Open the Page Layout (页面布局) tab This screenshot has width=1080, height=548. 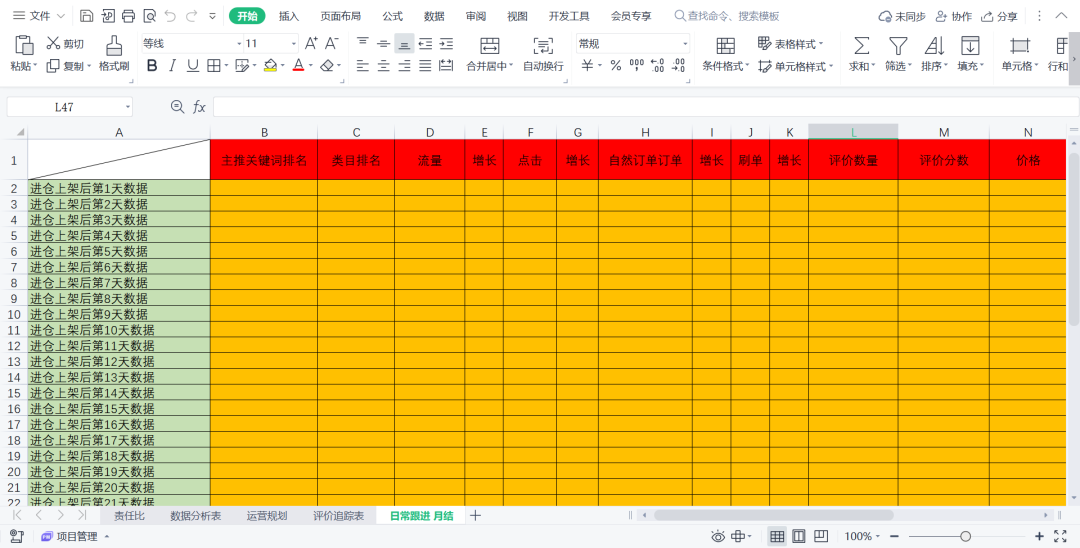tap(340, 16)
